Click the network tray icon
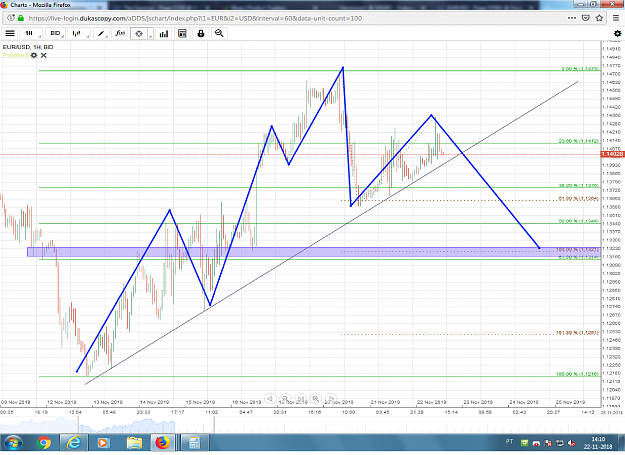This screenshot has width=625, height=455. point(560,443)
